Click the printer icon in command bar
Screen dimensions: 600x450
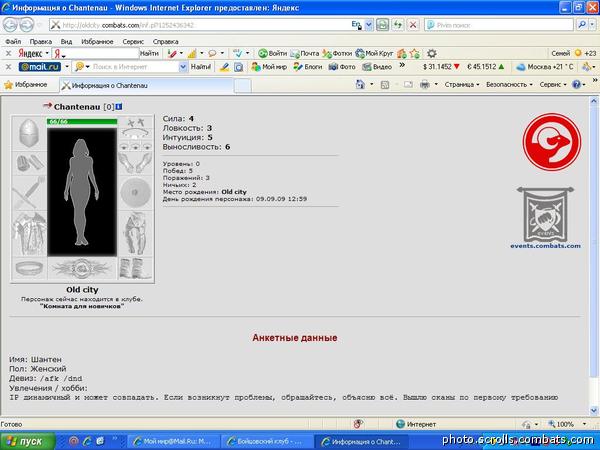click(425, 85)
